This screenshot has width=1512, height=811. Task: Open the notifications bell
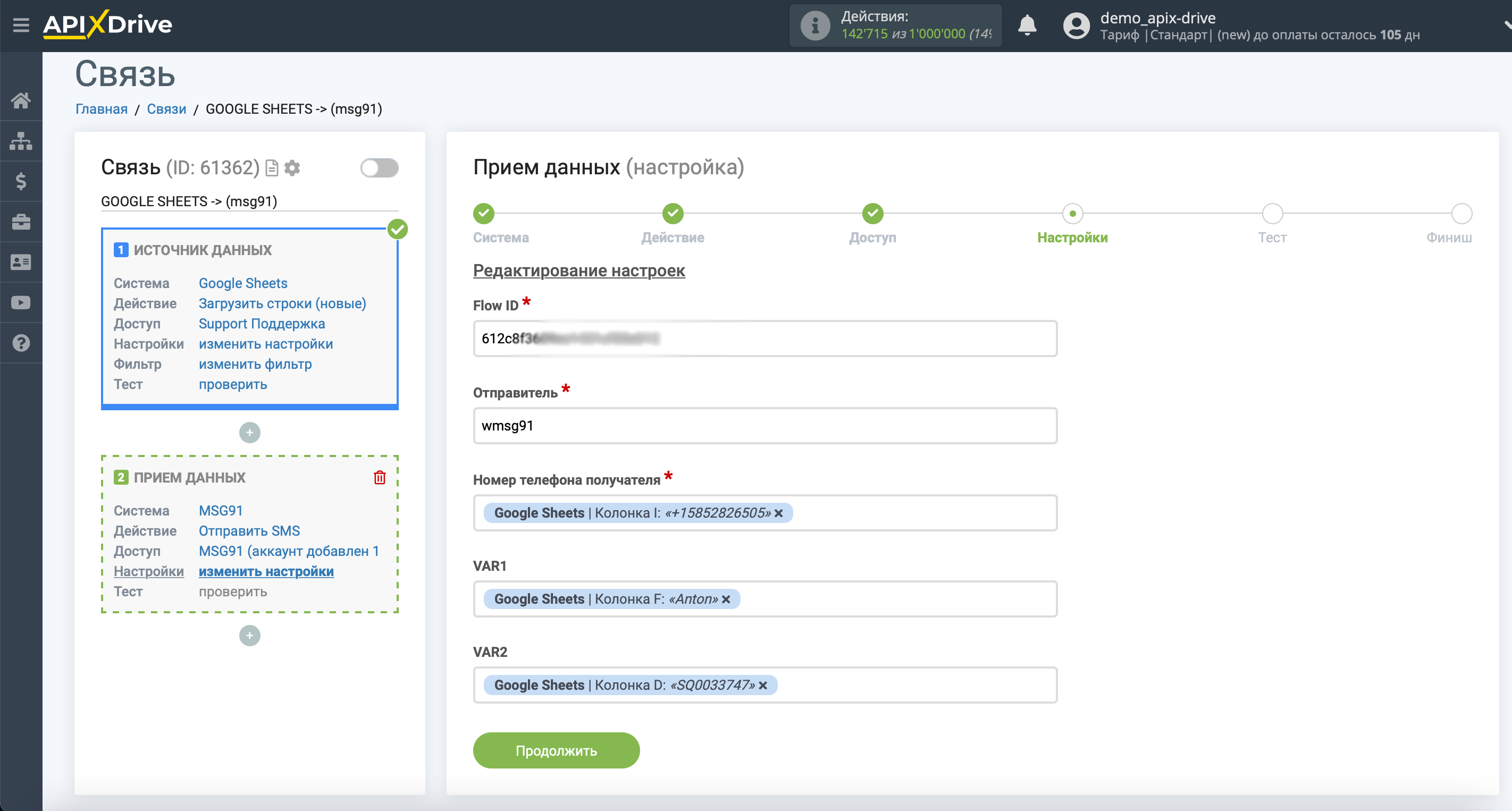(x=1027, y=25)
